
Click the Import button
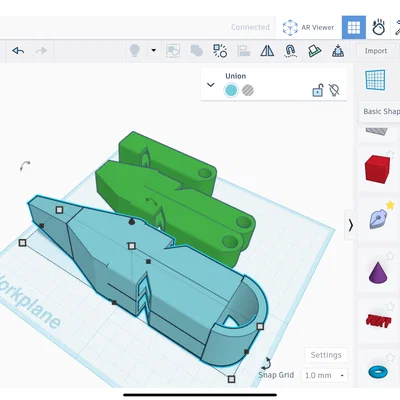coord(376,51)
